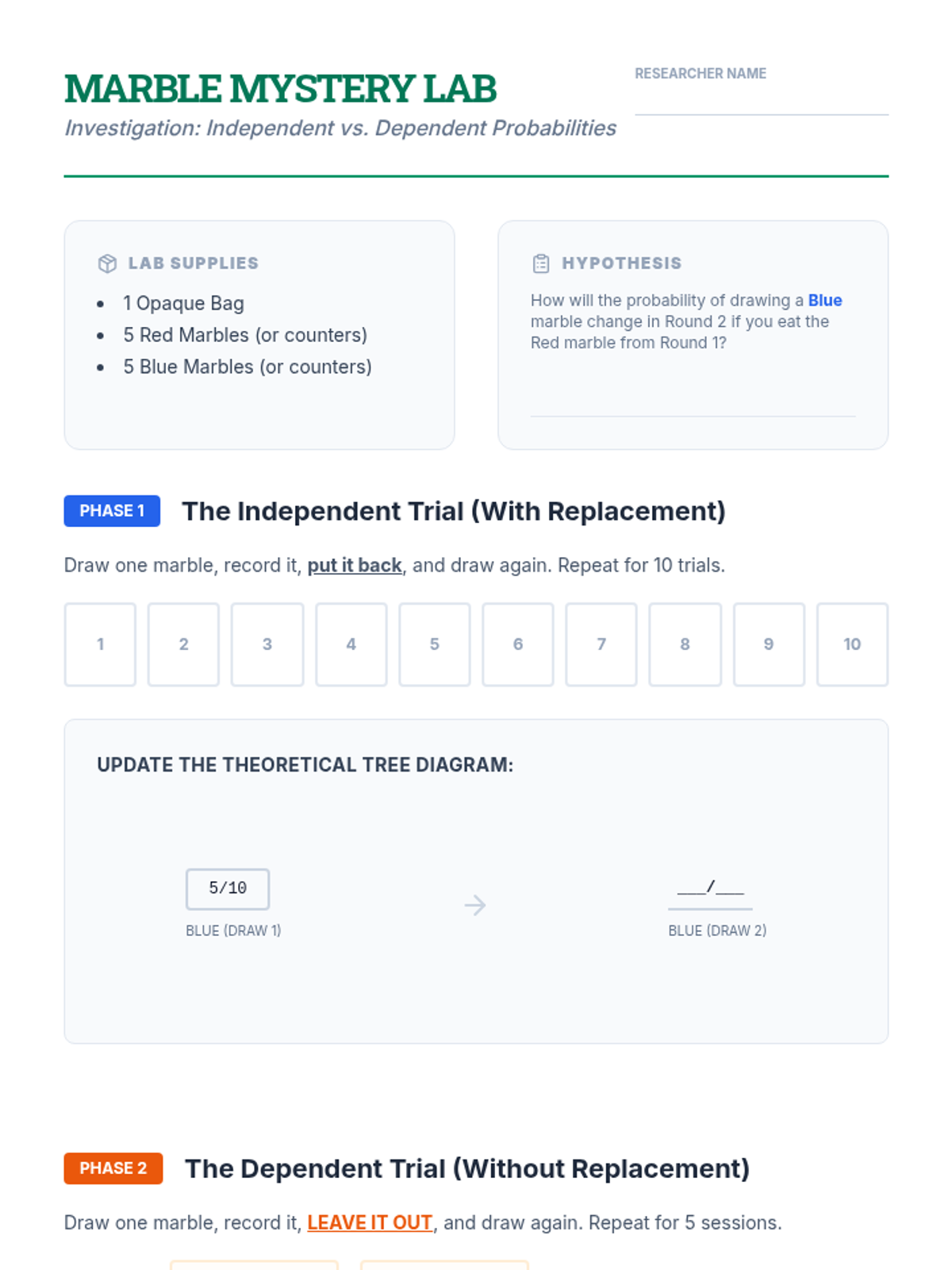Click the arrow between Draw 1 and Draw 2
Viewport: 952px width, 1270px height.
tap(475, 905)
